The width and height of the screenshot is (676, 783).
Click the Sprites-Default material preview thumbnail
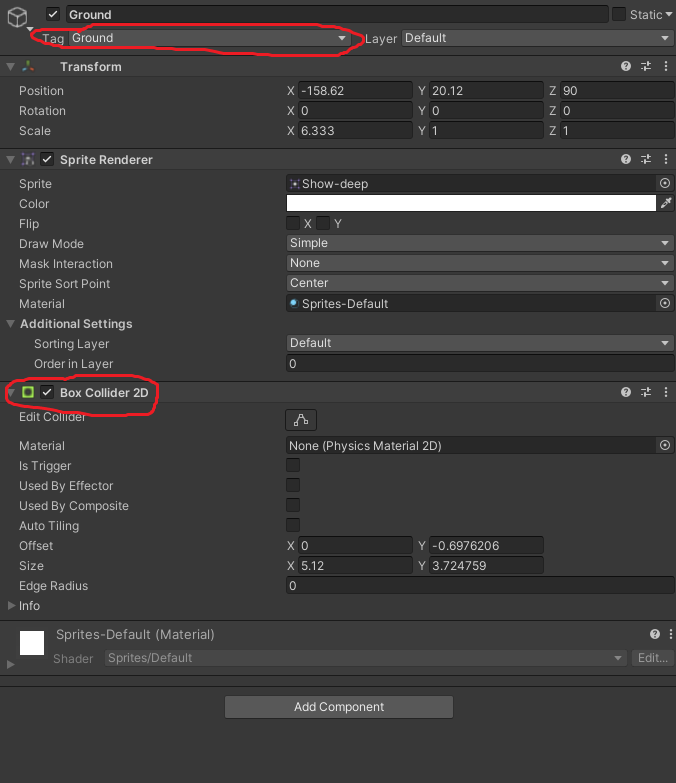[32, 643]
